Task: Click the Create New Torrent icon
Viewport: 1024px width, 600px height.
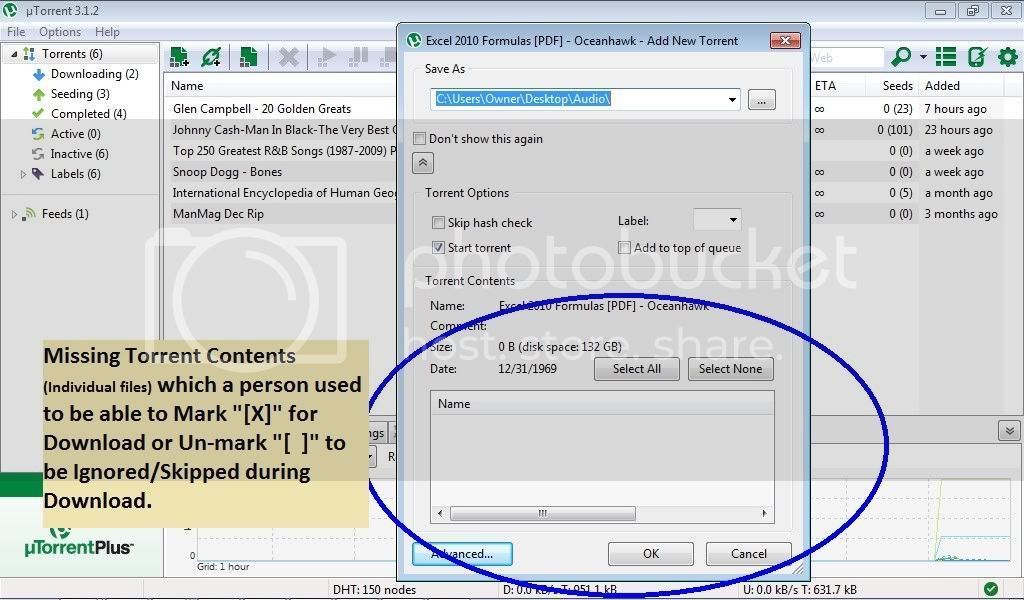Action: [x=248, y=57]
